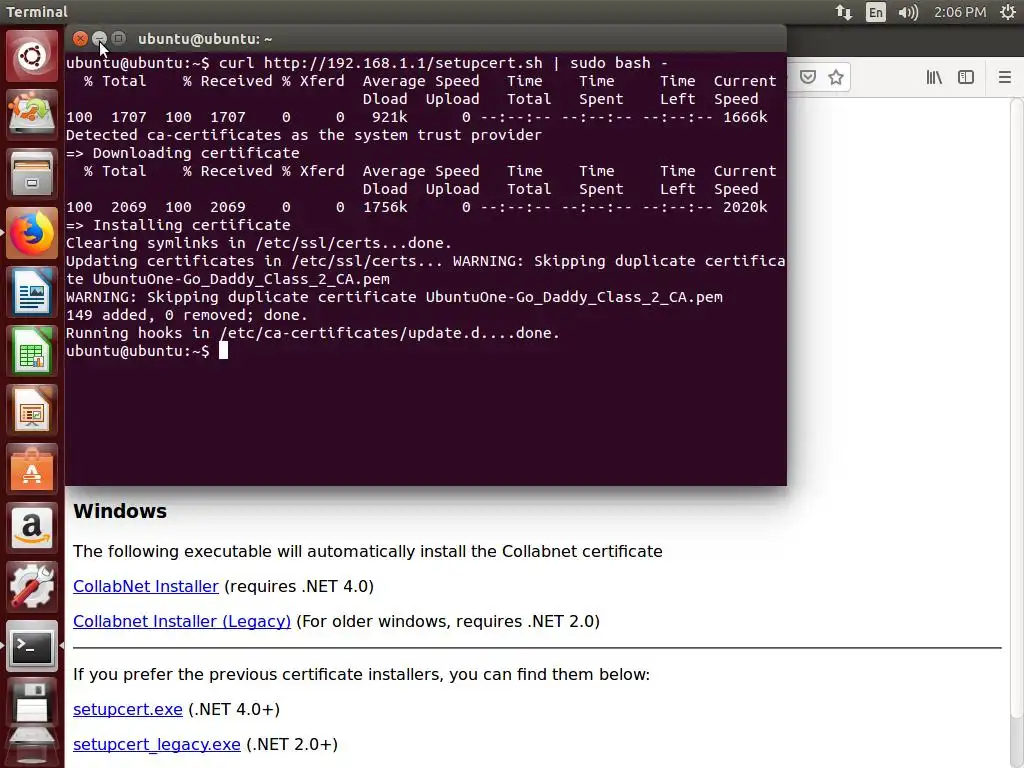Open LibreOffice Calc dock icon
1024x768 pixels.
point(31,351)
